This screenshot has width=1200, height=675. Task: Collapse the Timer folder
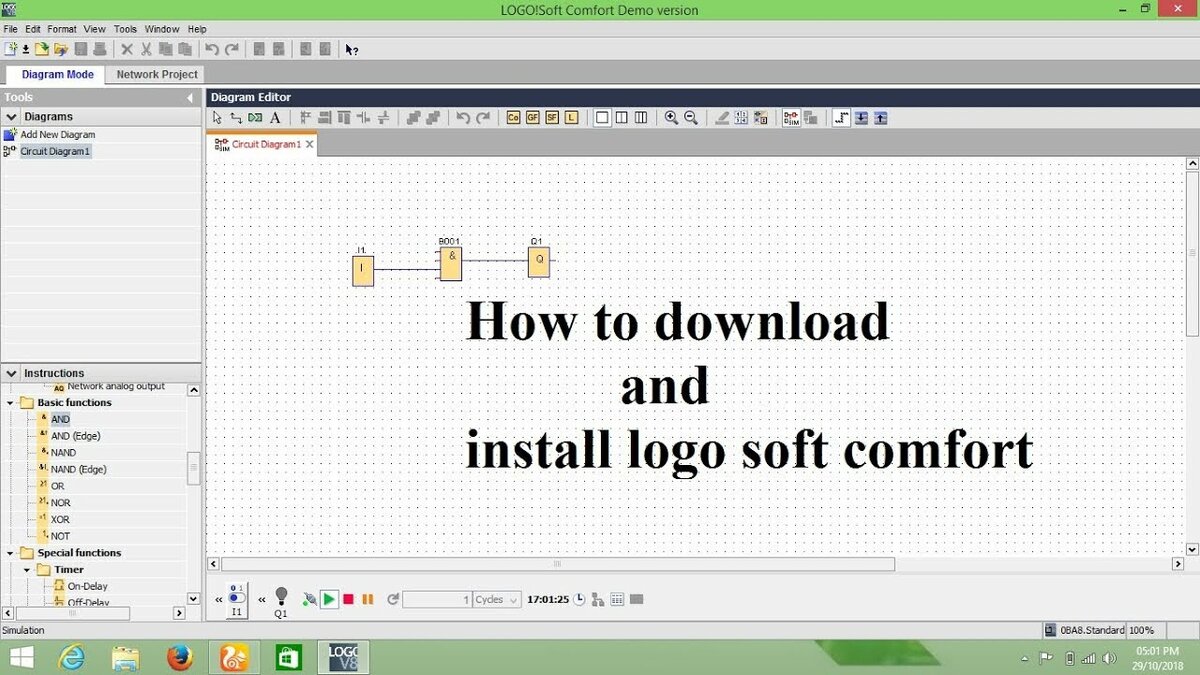click(28, 570)
